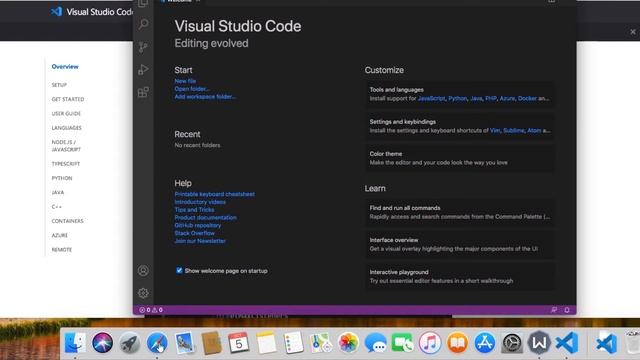The width and height of the screenshot is (640, 360).
Task: Click the feedback icon in status bar
Action: tap(554, 310)
